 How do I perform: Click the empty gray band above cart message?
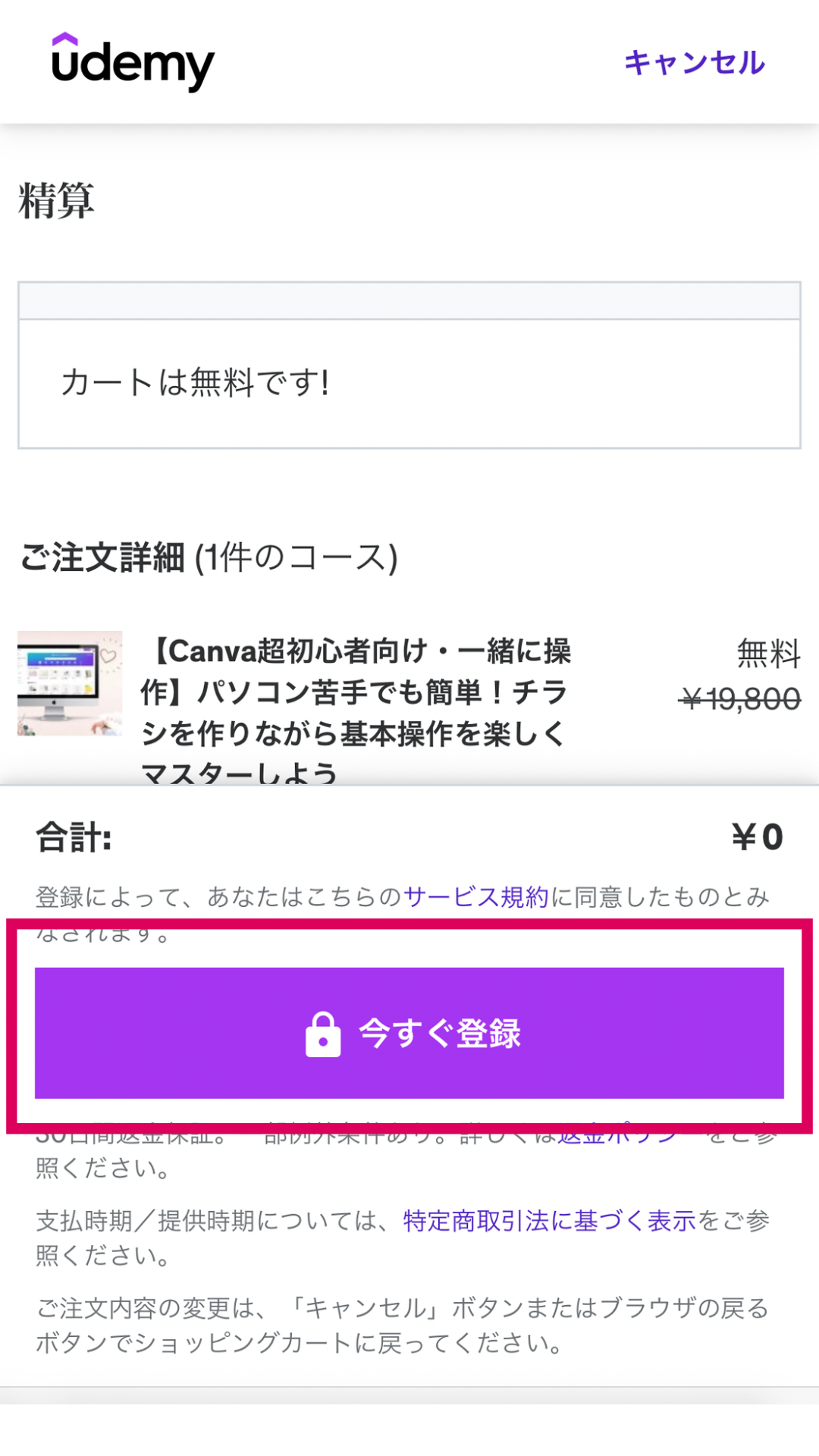point(409,301)
